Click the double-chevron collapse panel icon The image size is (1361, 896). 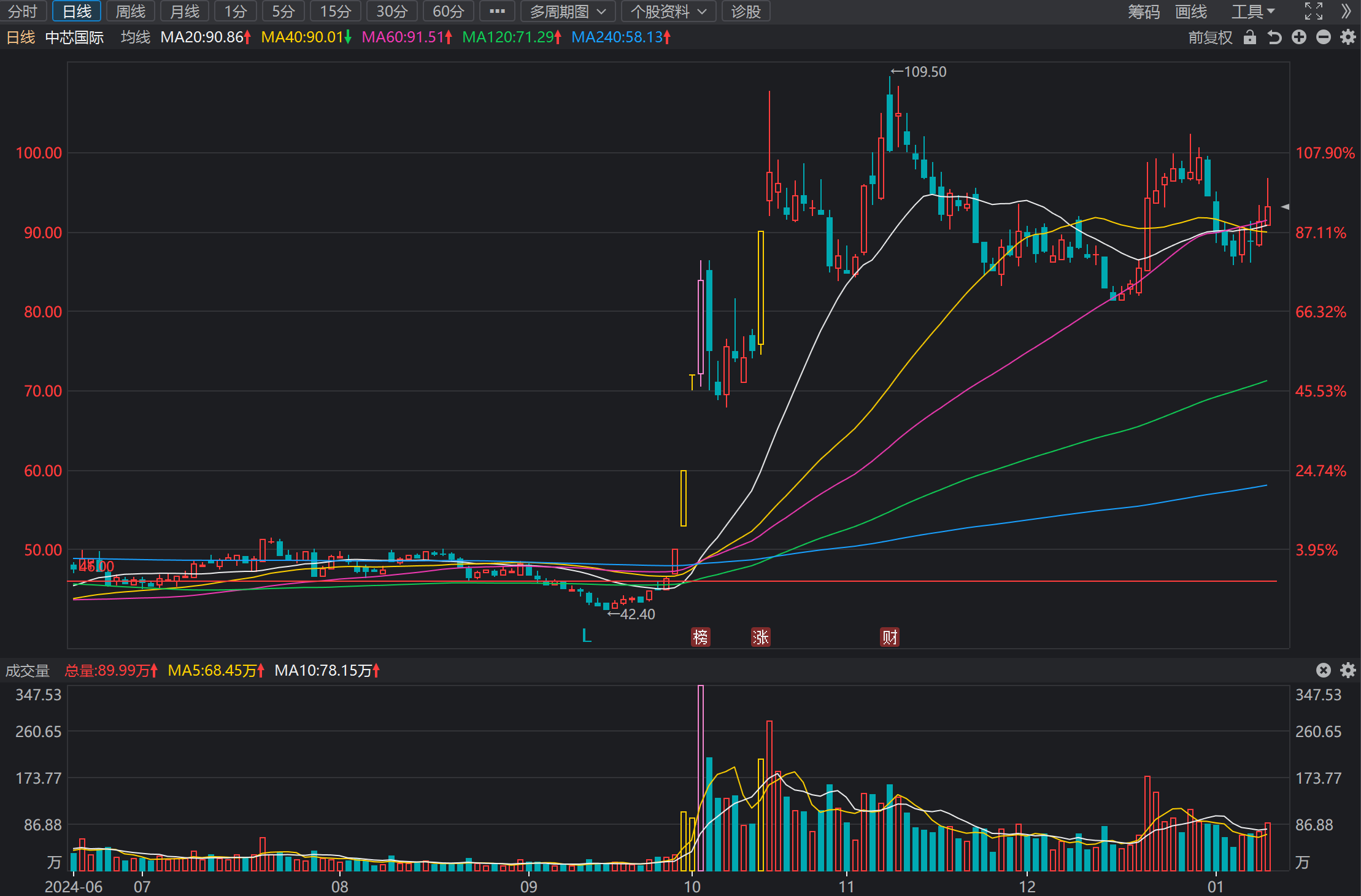(x=1346, y=11)
